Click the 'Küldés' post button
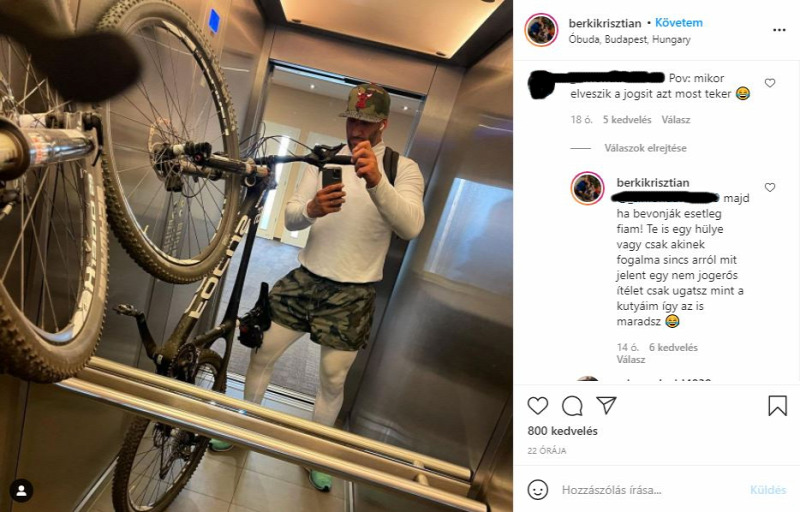The width and height of the screenshot is (800, 512). click(768, 490)
